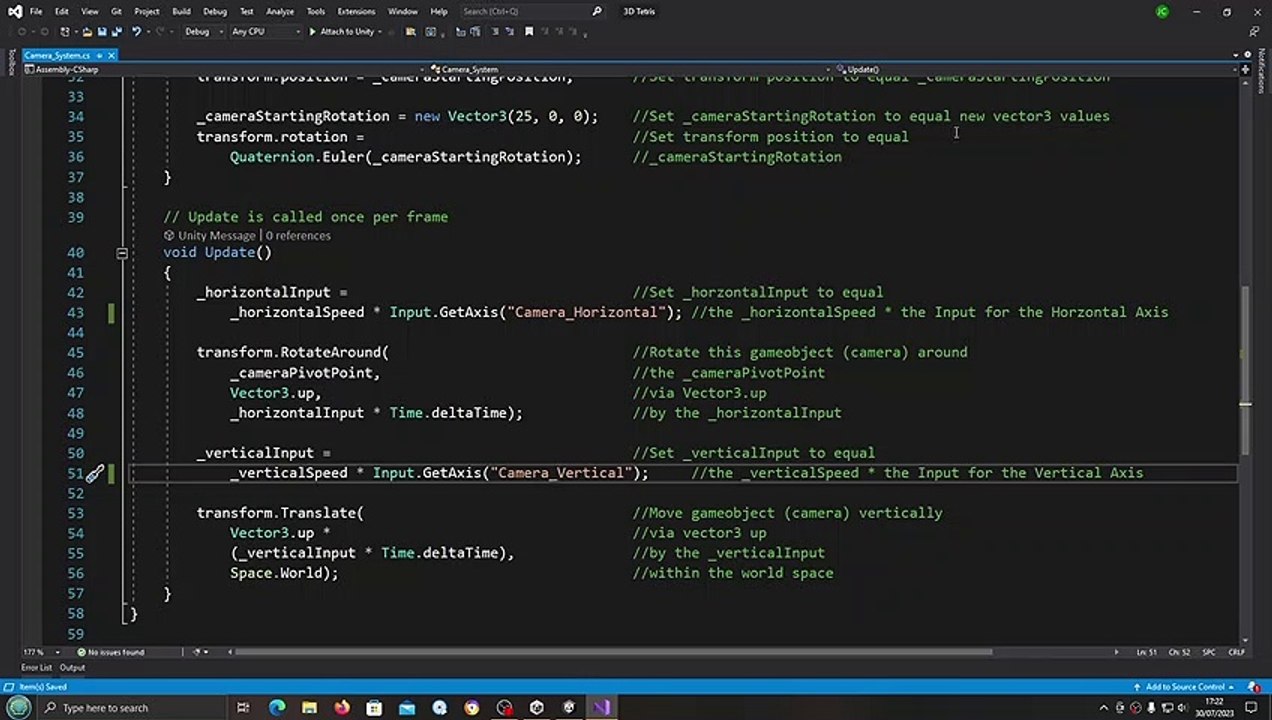Open File Explorer from the taskbar
Screen dimensions: 1272x720
tap(309, 708)
